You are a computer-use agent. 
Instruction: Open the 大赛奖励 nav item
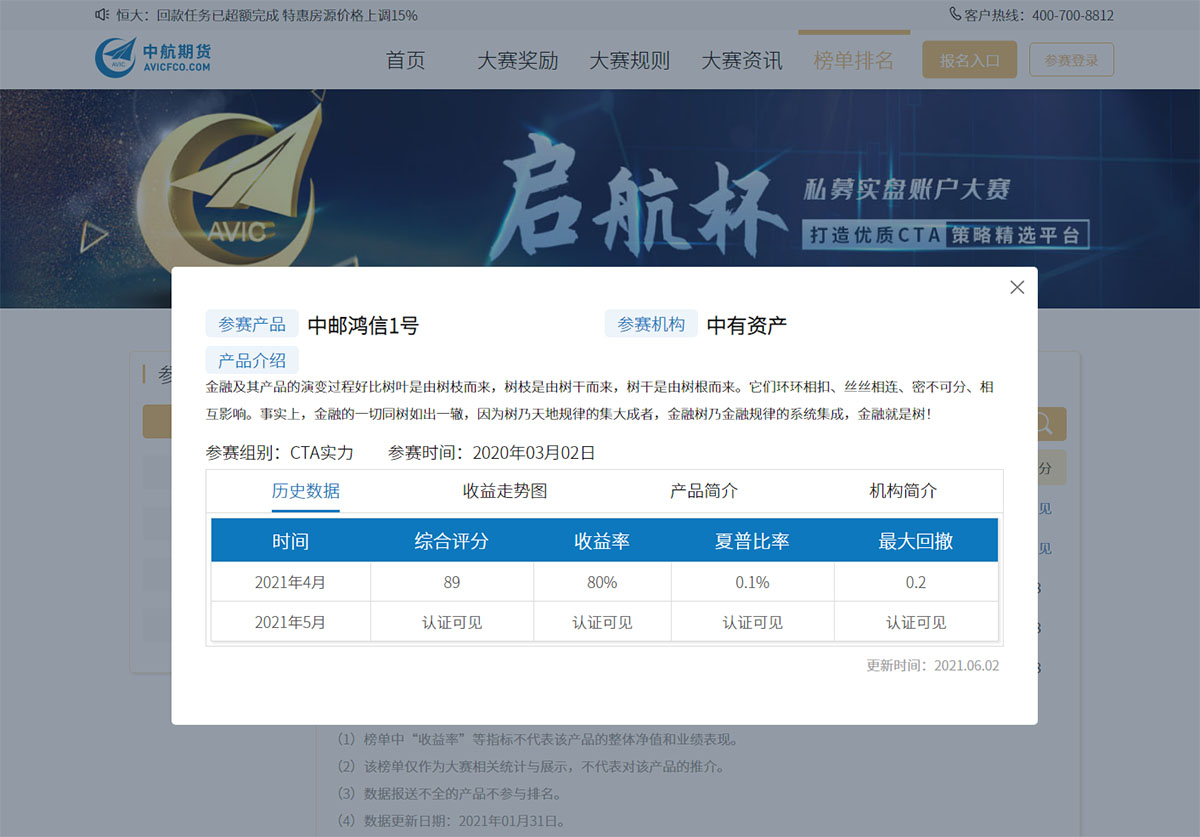coord(517,60)
